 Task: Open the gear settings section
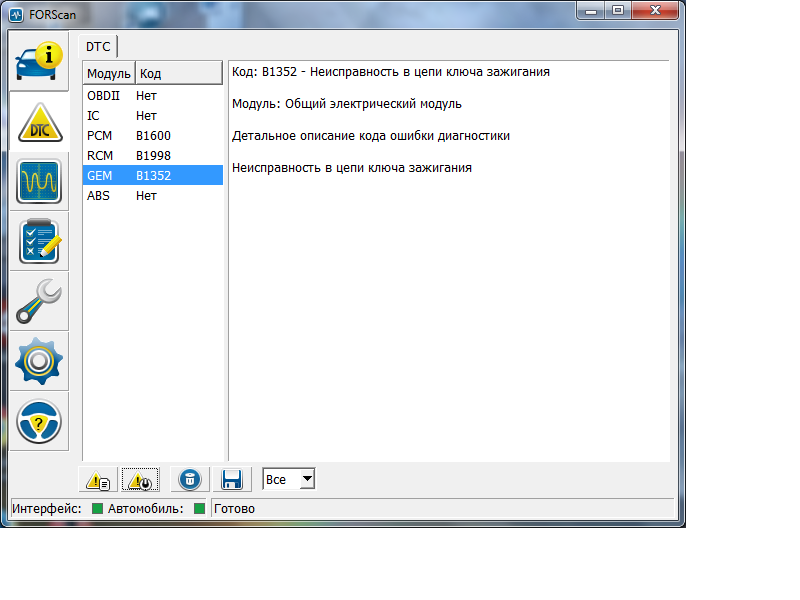[x=39, y=361]
